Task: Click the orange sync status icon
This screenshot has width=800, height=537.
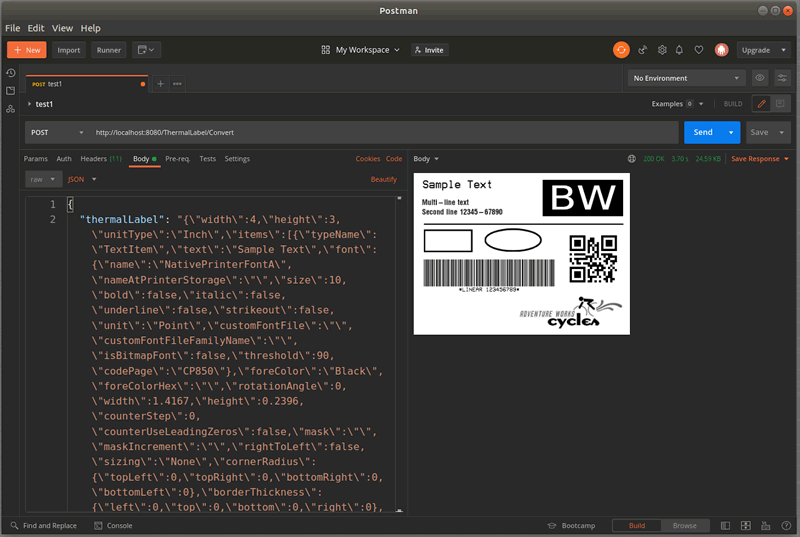Action: pos(621,49)
